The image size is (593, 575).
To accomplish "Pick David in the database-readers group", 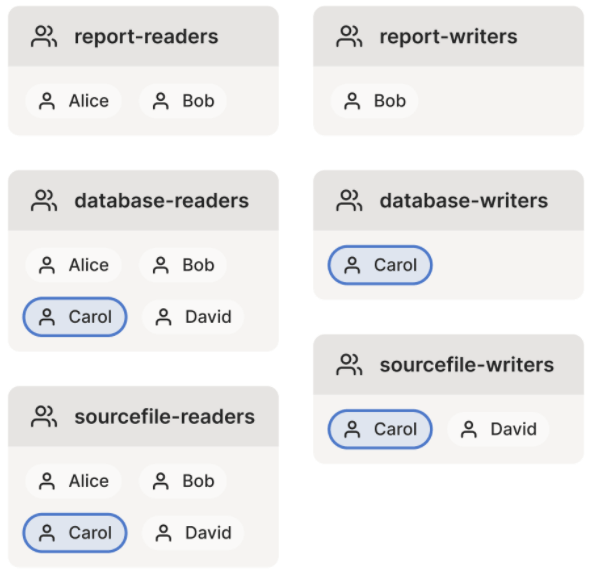I will 193,317.
